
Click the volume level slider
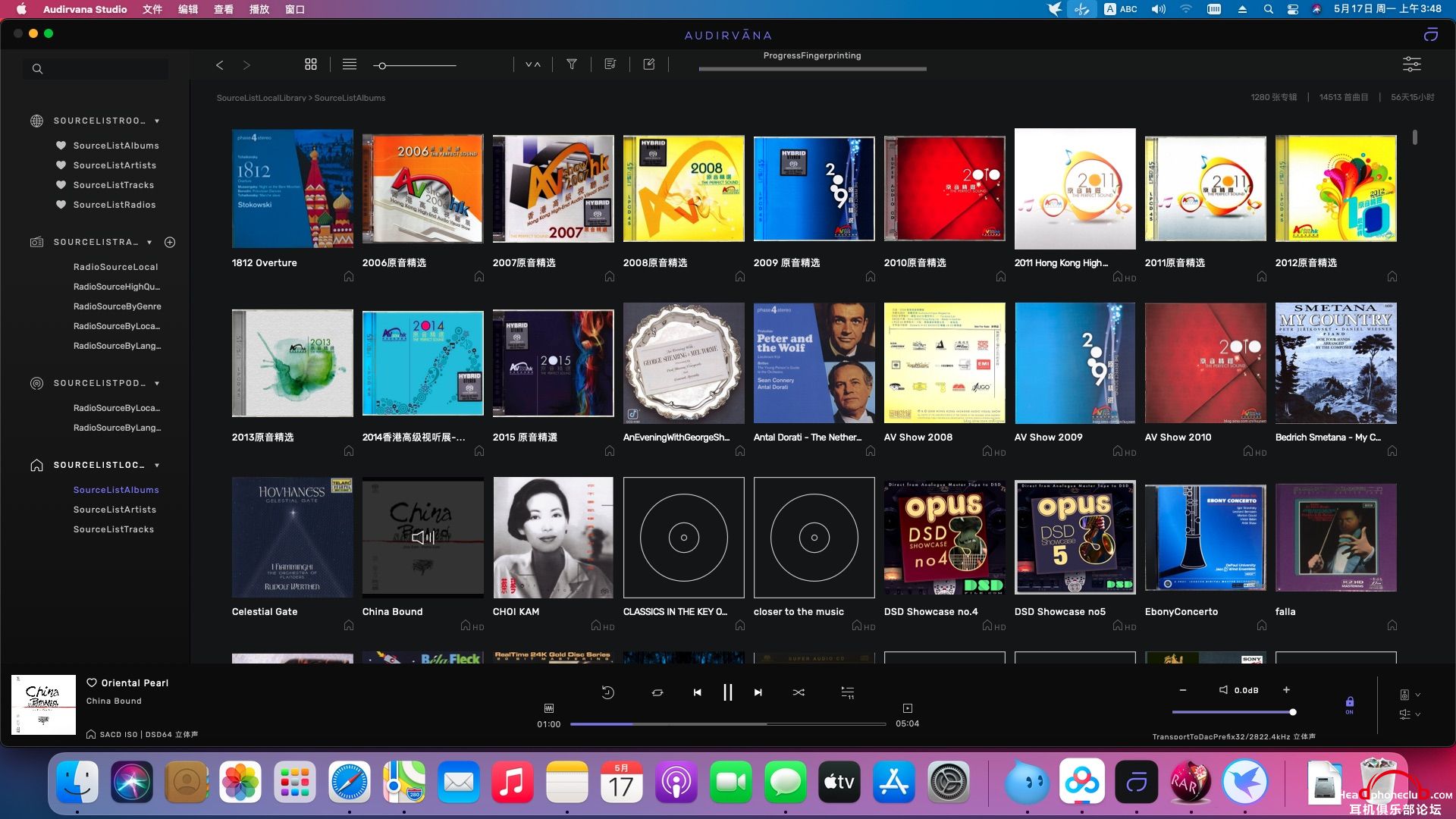coord(1234,712)
